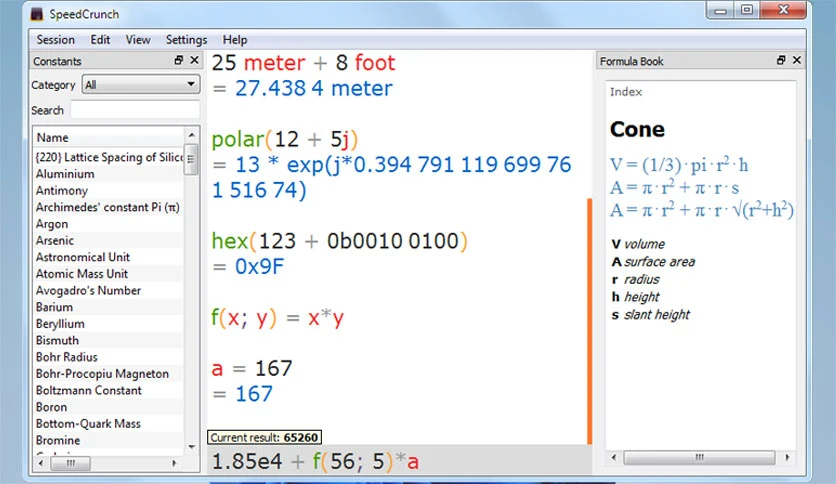Focus the constants Search field
Screen dimensions: 836x484
pyautogui.click(x=135, y=110)
